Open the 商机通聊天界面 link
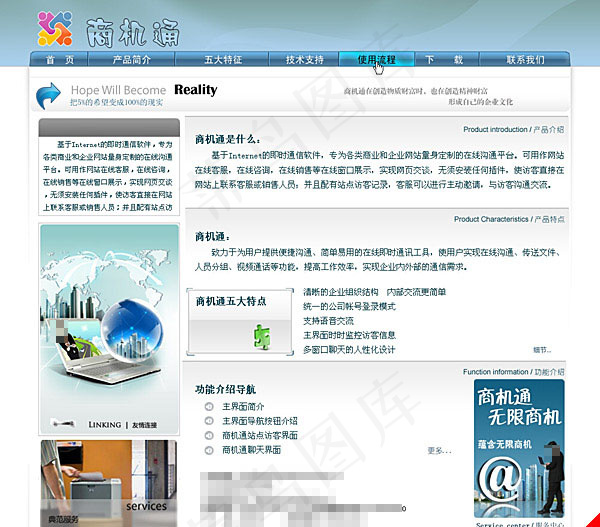 pyautogui.click(x=251, y=450)
